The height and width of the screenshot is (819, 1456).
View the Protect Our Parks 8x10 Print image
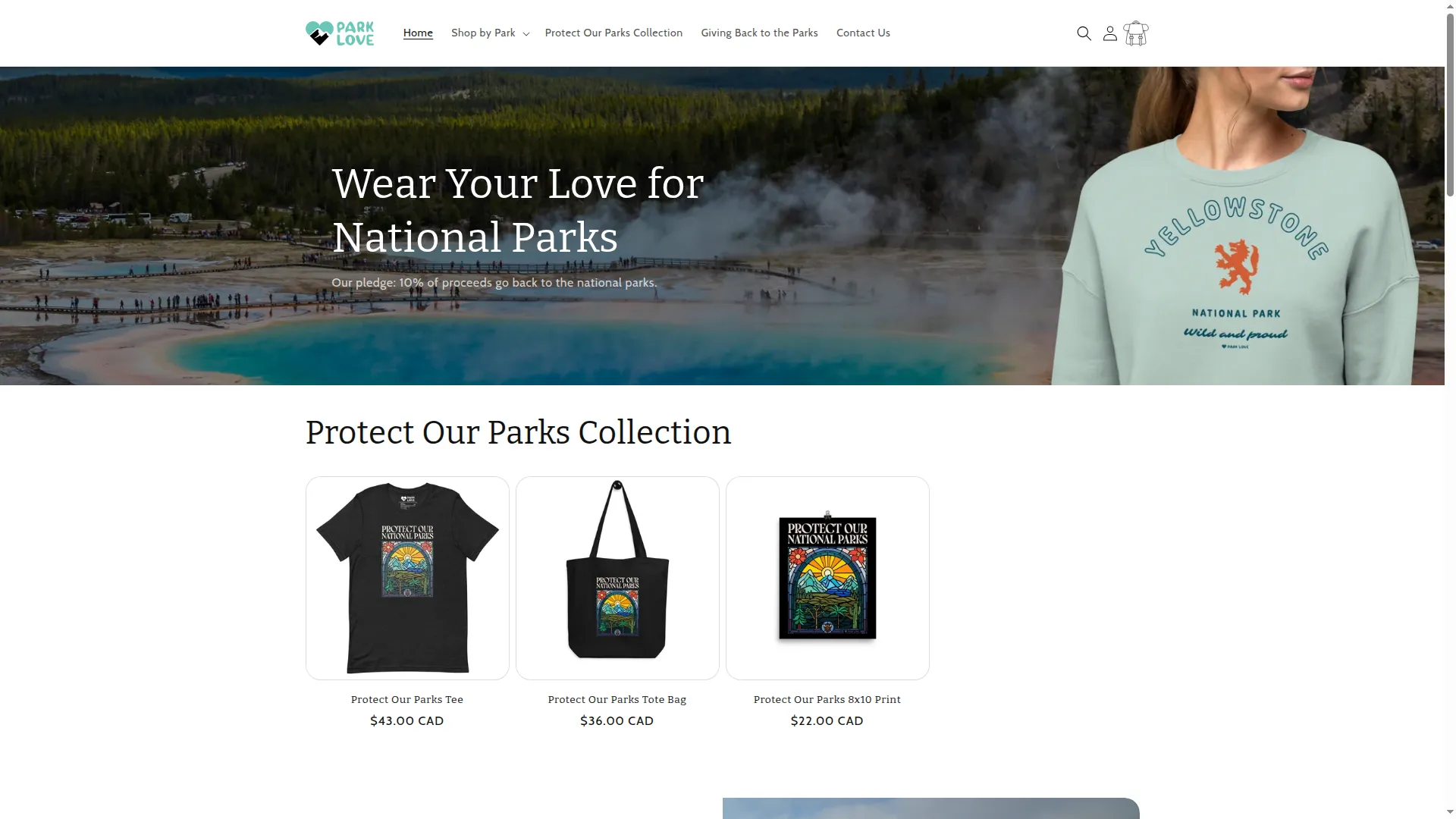pyautogui.click(x=827, y=578)
